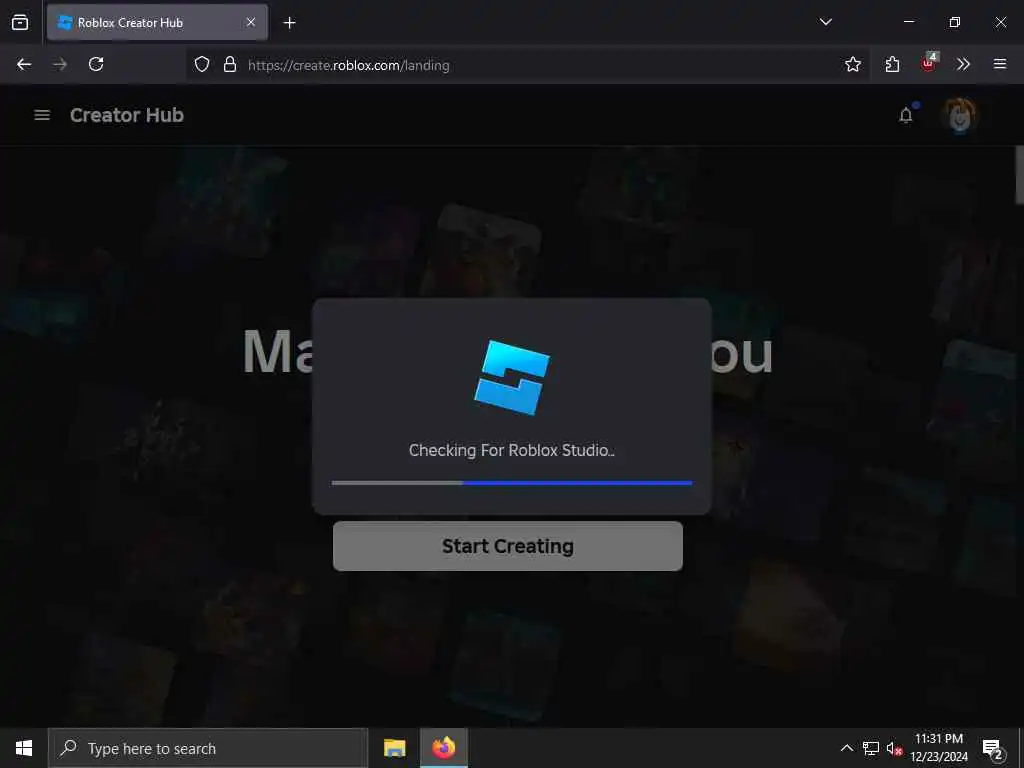Show hidden system tray icons
Viewport: 1024px width, 768px height.
(846, 748)
